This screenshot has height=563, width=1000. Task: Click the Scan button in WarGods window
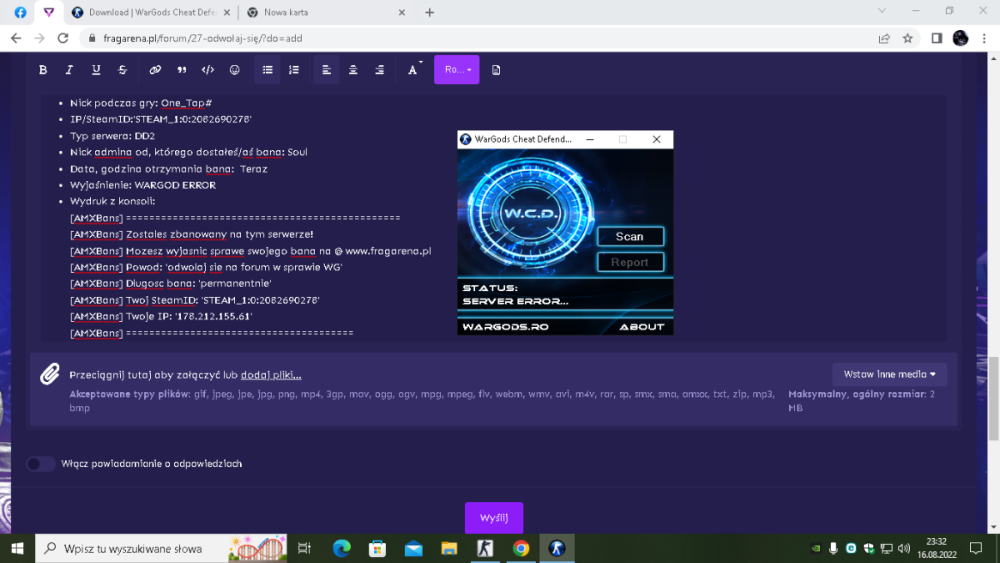coord(629,237)
